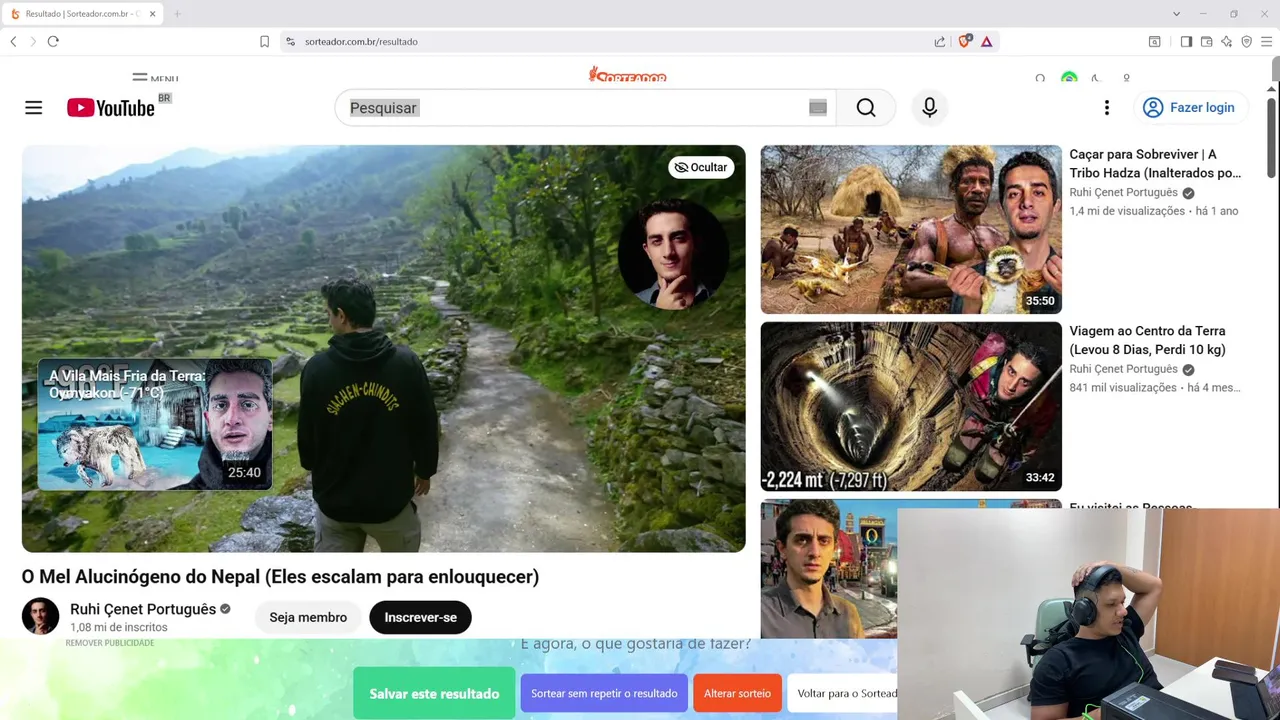Click 1,08 mi de inscritos text
1280x720 pixels.
pos(118,627)
